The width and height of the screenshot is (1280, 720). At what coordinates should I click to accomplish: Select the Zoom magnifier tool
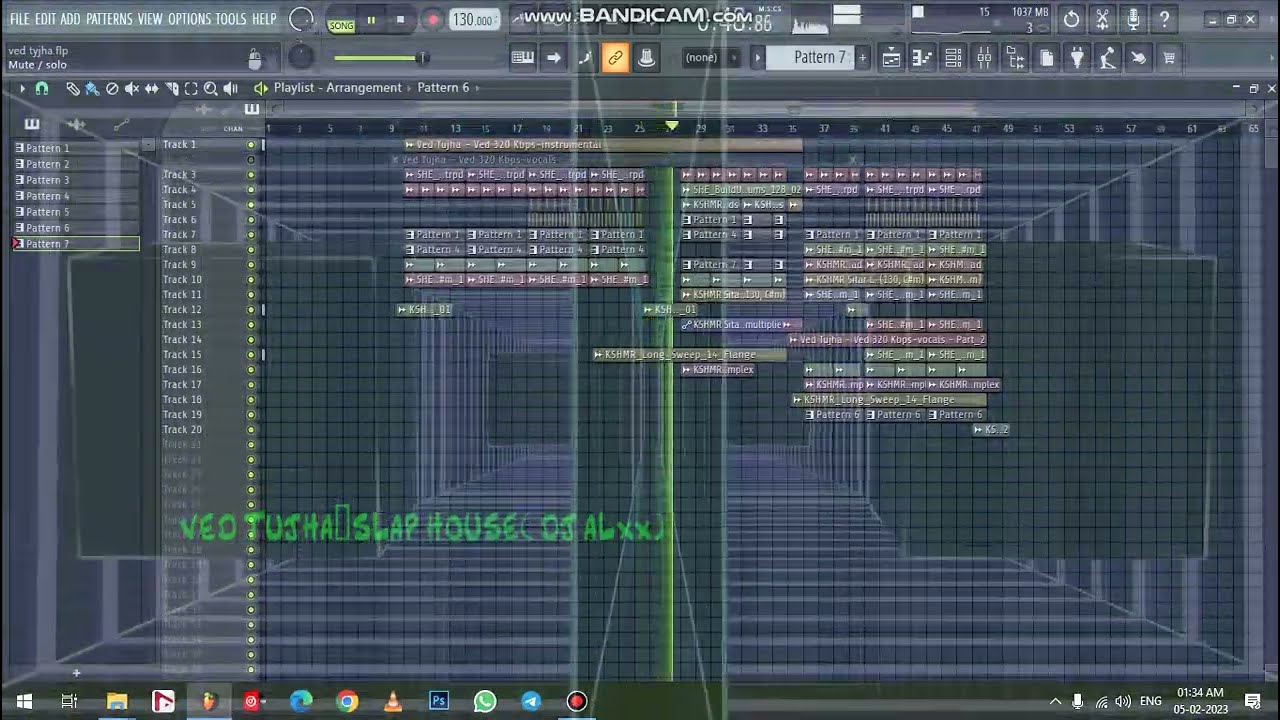(x=210, y=88)
